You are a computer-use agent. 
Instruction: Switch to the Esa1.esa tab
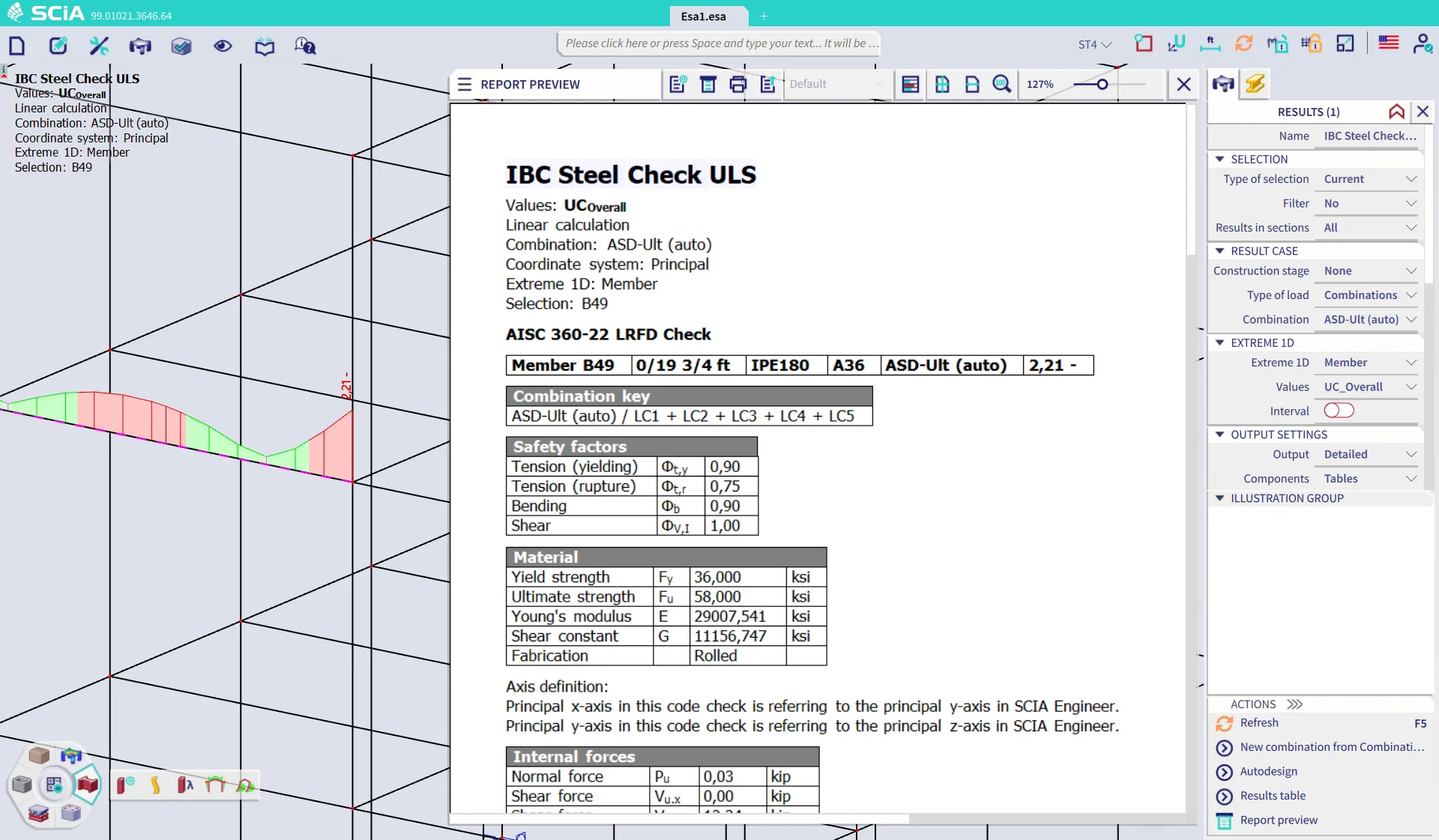(703, 16)
